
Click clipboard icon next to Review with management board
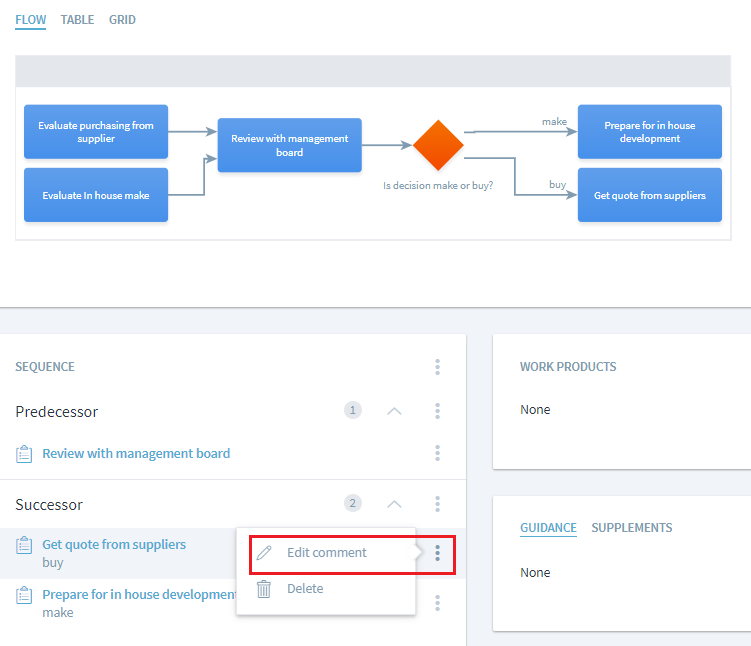tap(25, 454)
